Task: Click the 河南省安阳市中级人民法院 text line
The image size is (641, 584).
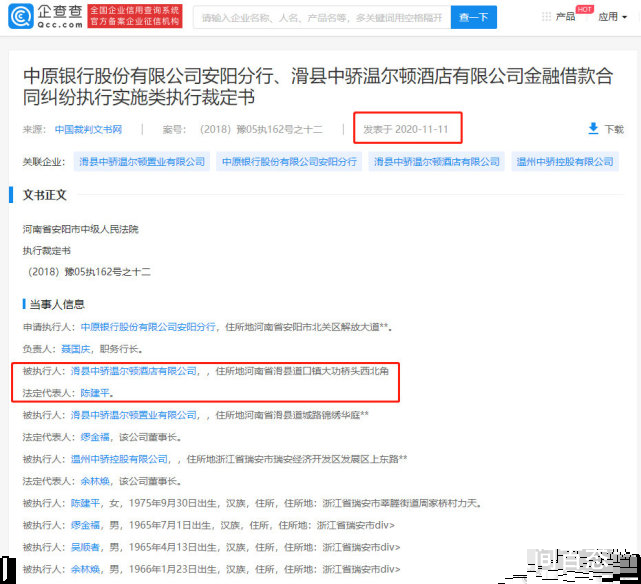Action: (81, 229)
